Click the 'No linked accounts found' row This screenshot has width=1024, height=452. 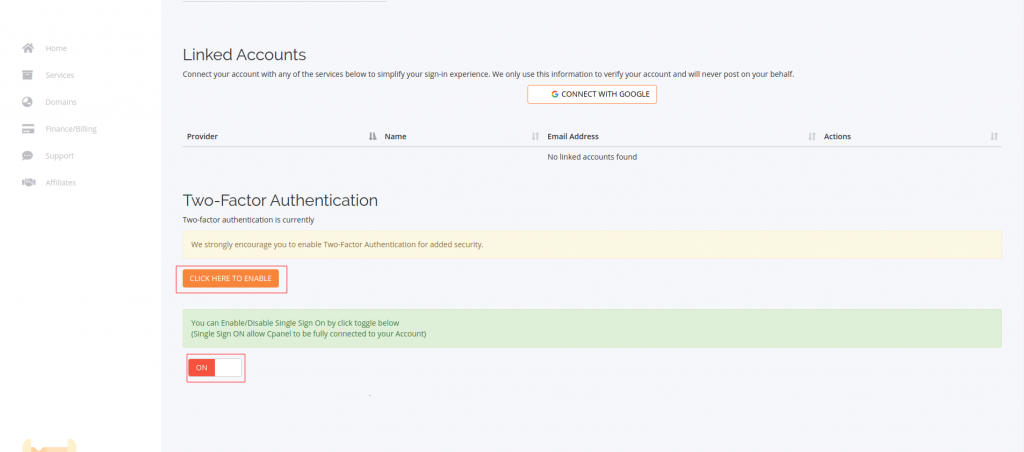click(592, 157)
